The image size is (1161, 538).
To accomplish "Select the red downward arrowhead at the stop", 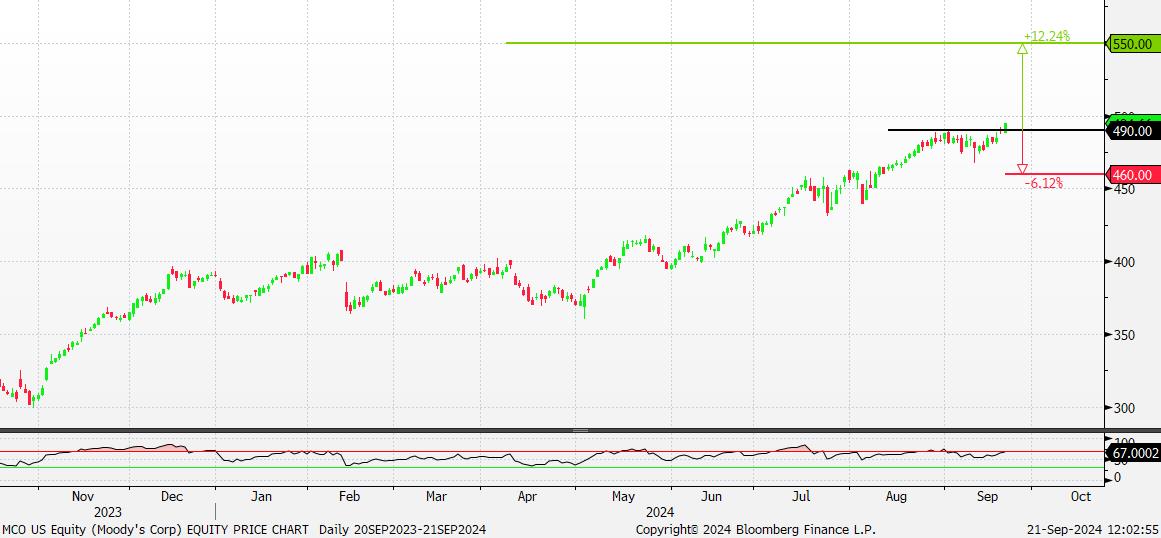I will coord(1023,169).
